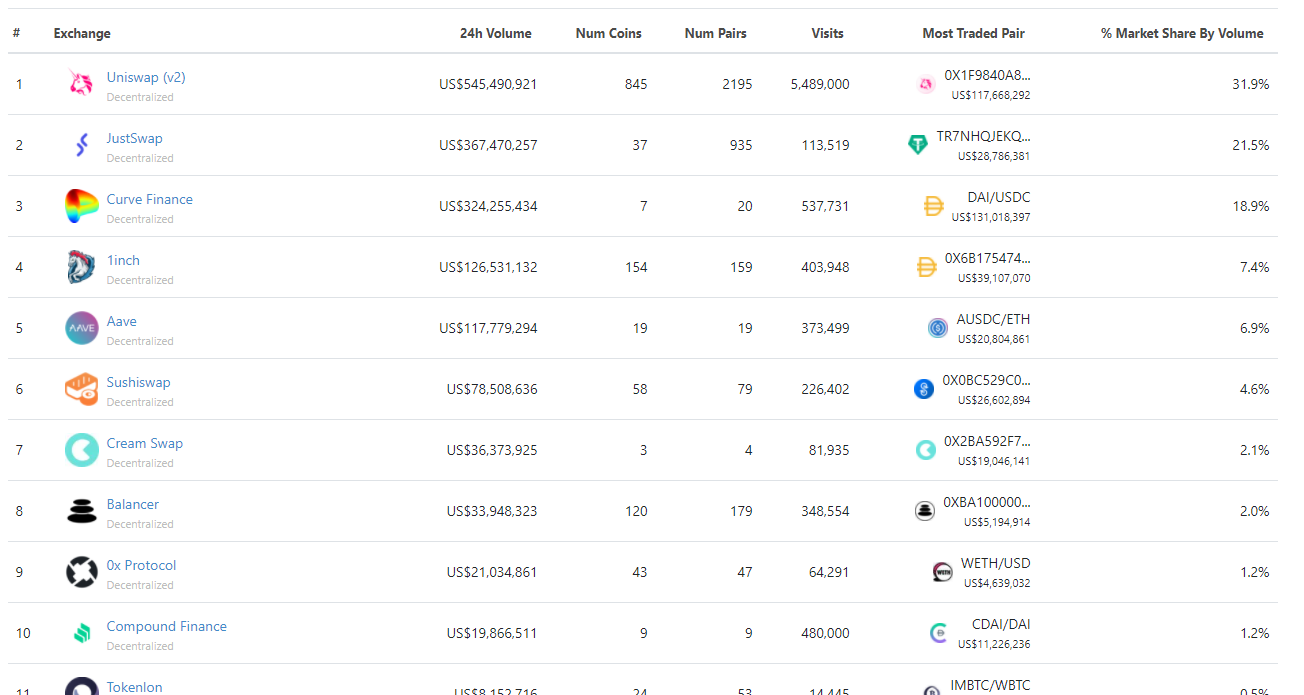Image resolution: width=1304 pixels, height=695 pixels.
Task: Click the US$324,255,434 volume value
Action: 488,206
